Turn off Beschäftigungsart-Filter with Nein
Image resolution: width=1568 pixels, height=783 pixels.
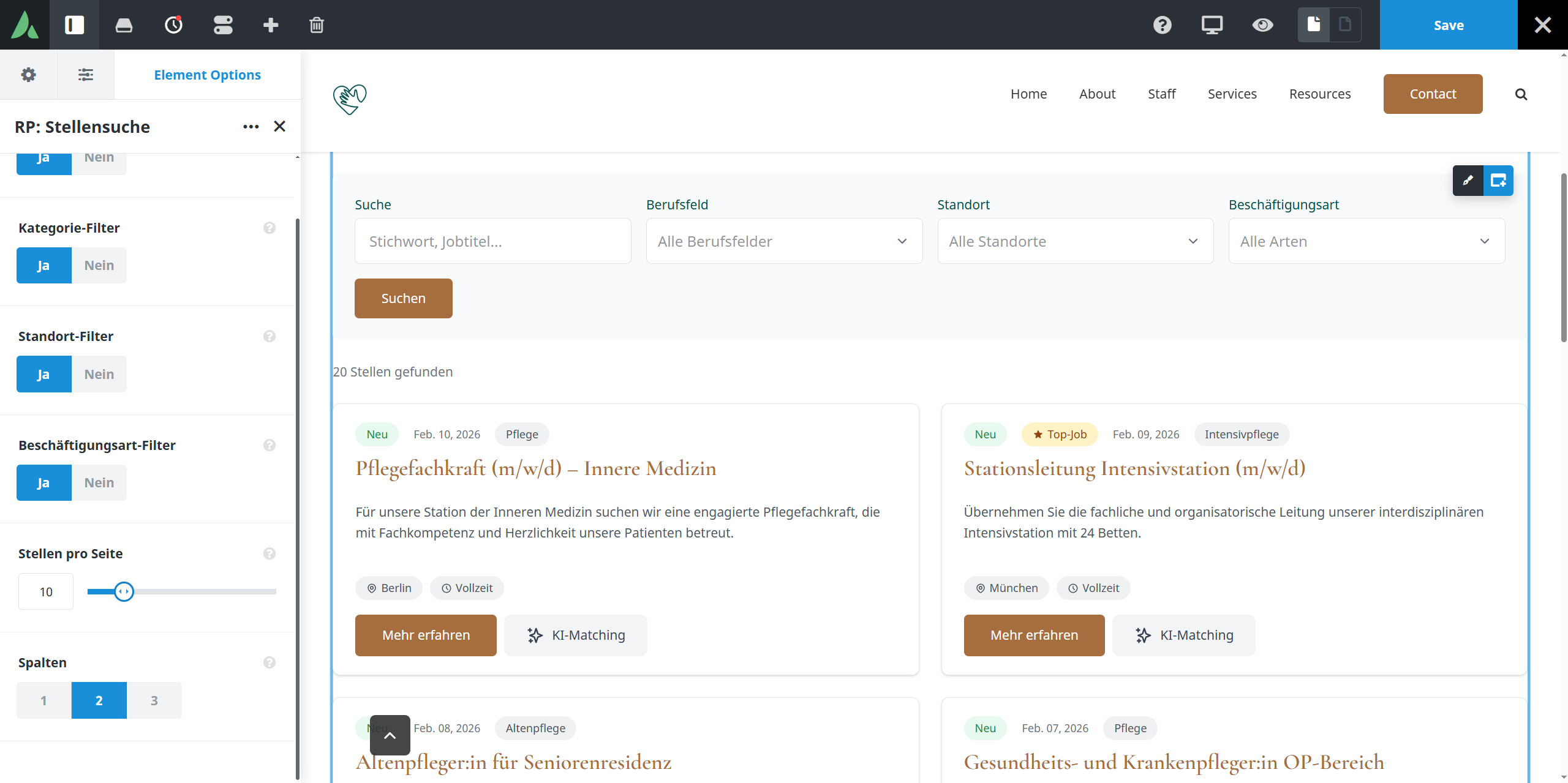click(99, 482)
